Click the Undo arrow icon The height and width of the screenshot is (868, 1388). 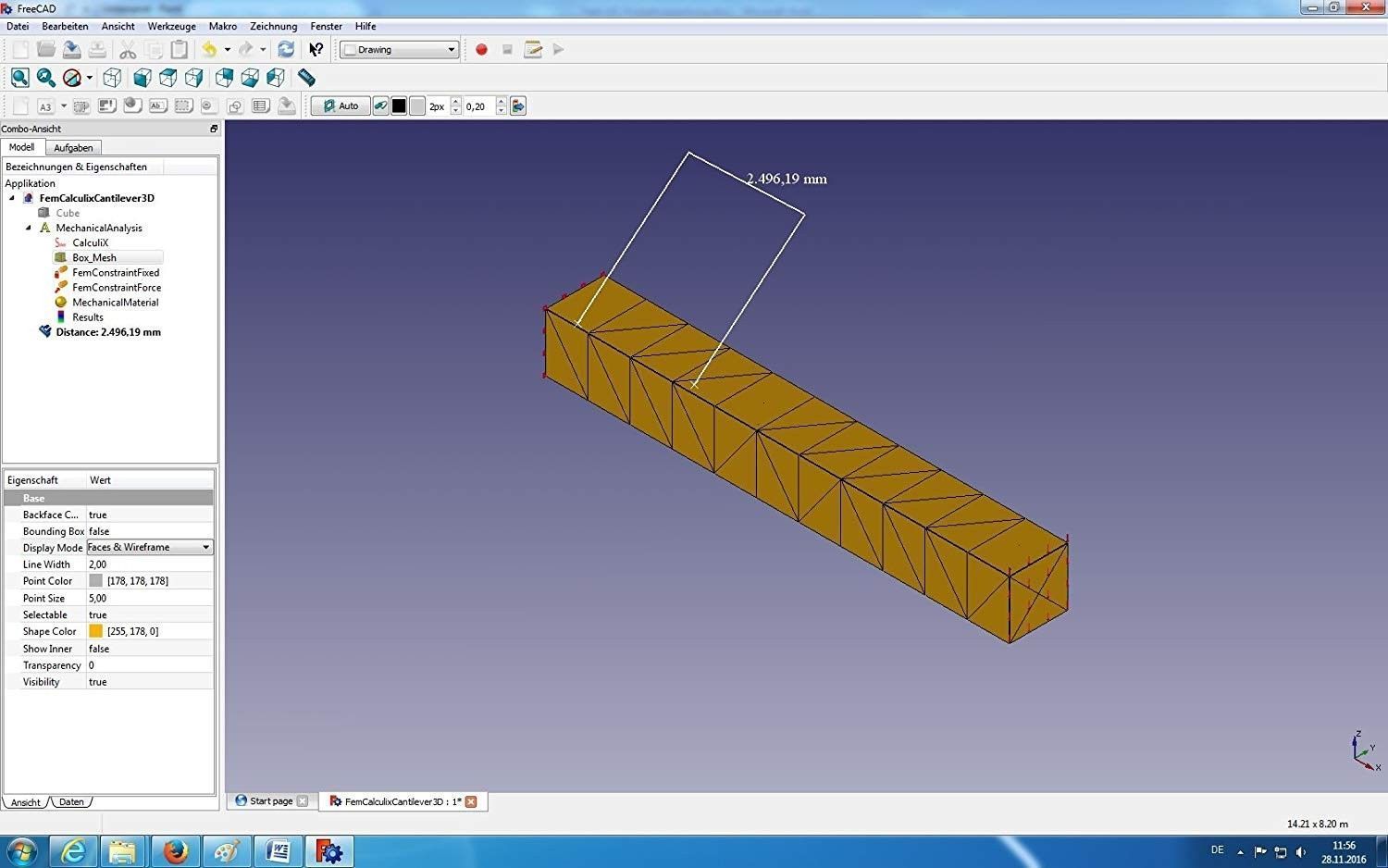tap(210, 50)
